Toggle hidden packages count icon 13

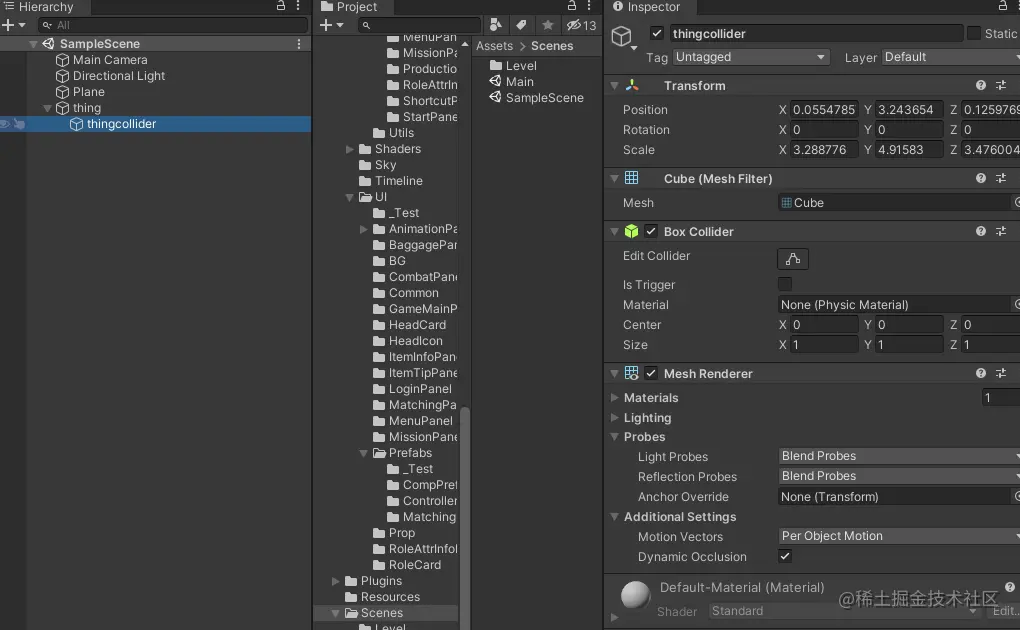point(581,25)
